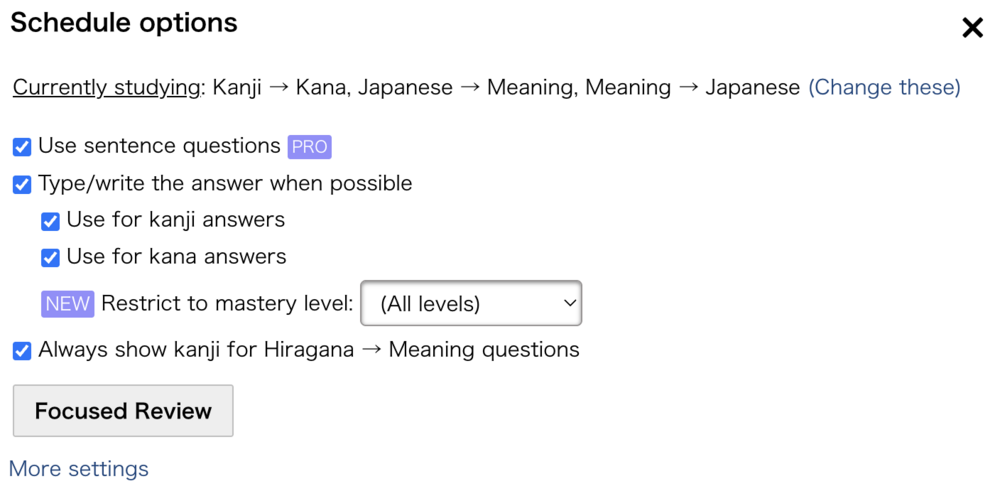Viewport: 1000px width, 496px height.
Task: Click the Schedule options heading
Action: pos(124,23)
